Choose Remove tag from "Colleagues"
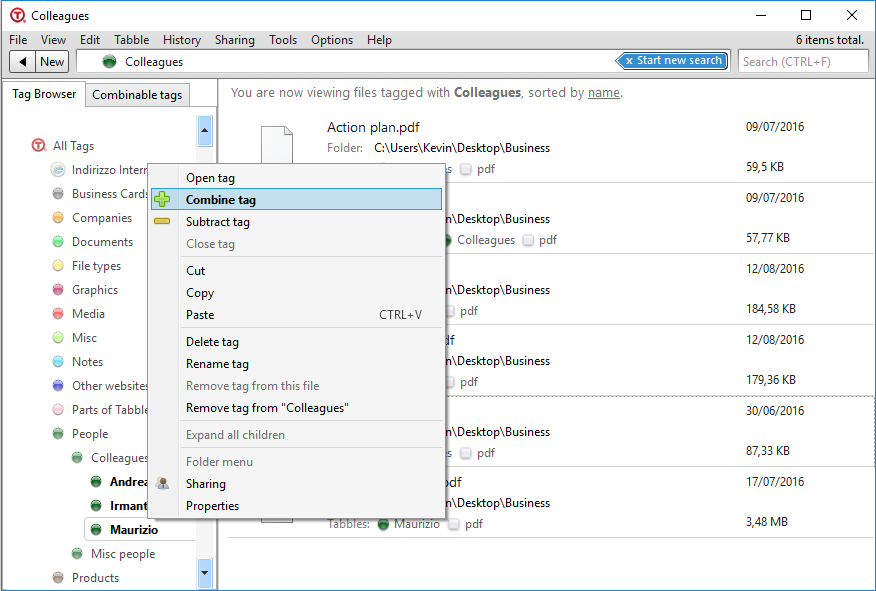Screen dimensions: 876x591 tap(296, 408)
